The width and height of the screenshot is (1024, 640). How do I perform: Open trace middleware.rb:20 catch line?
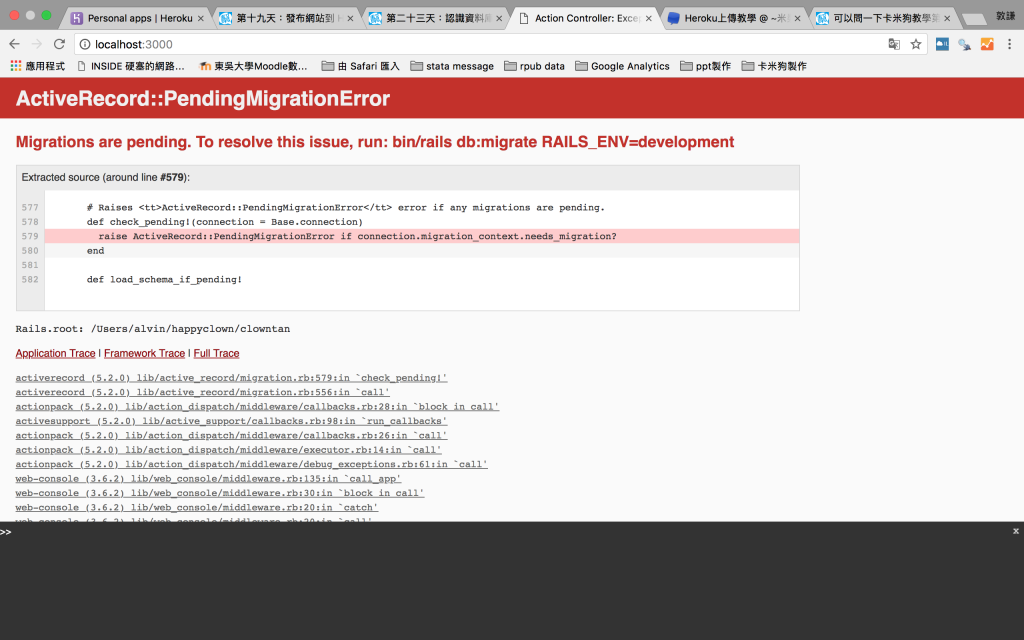coord(197,507)
